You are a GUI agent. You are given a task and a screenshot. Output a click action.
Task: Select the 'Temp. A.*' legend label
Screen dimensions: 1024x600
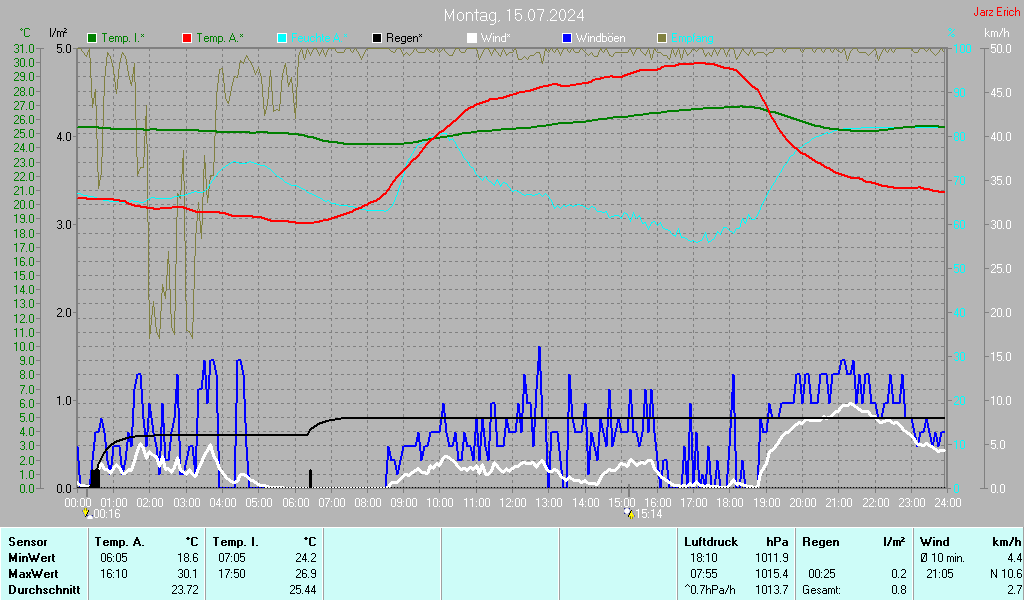pyautogui.click(x=220, y=38)
